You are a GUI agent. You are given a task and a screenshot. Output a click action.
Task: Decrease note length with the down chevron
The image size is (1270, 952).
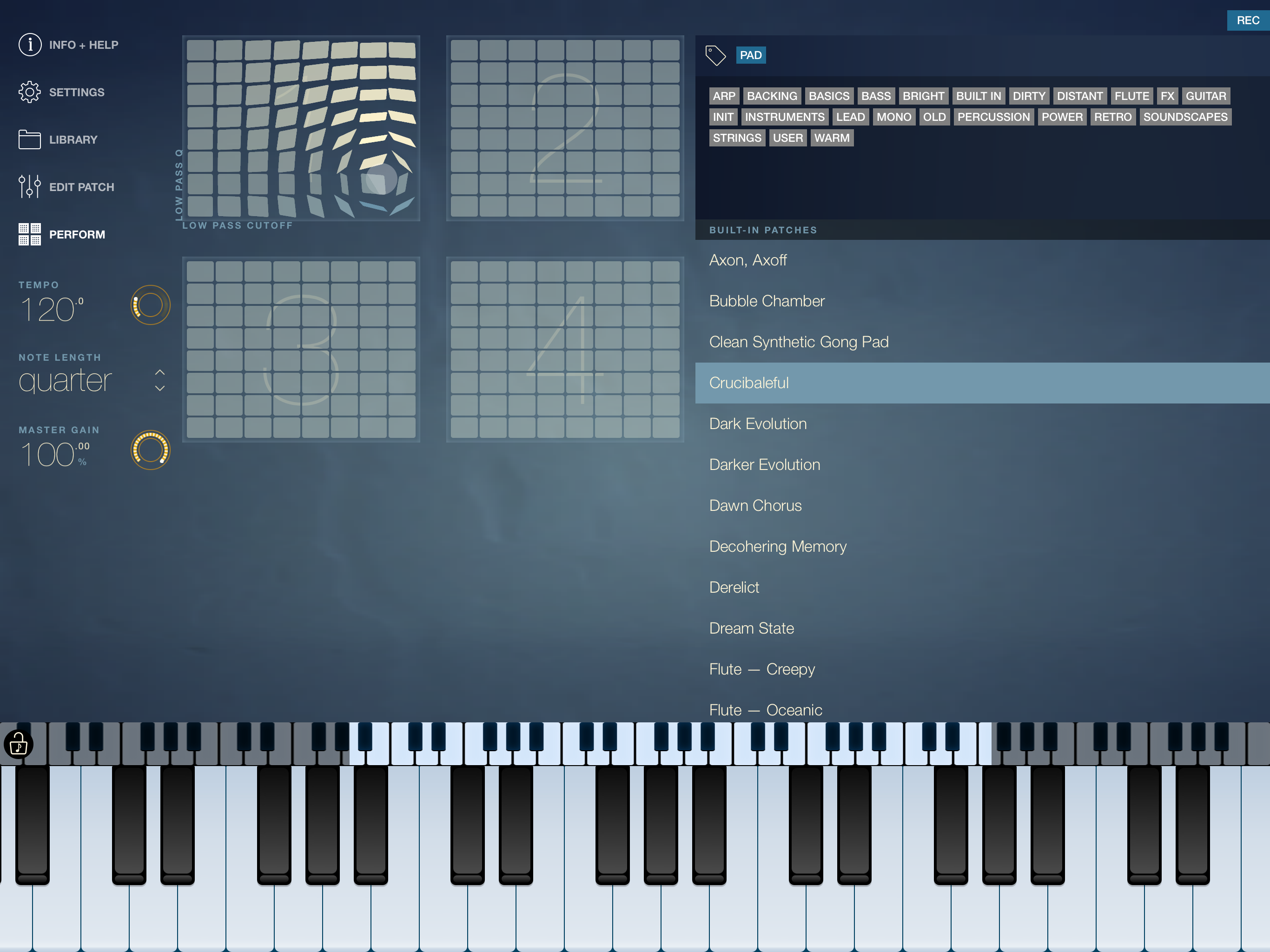(160, 389)
